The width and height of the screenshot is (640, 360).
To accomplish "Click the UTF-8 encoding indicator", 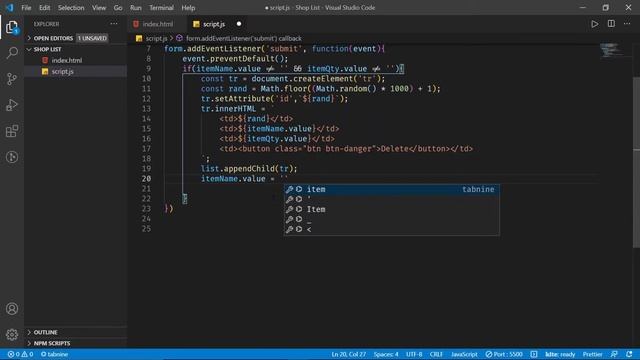I will (x=414, y=354).
